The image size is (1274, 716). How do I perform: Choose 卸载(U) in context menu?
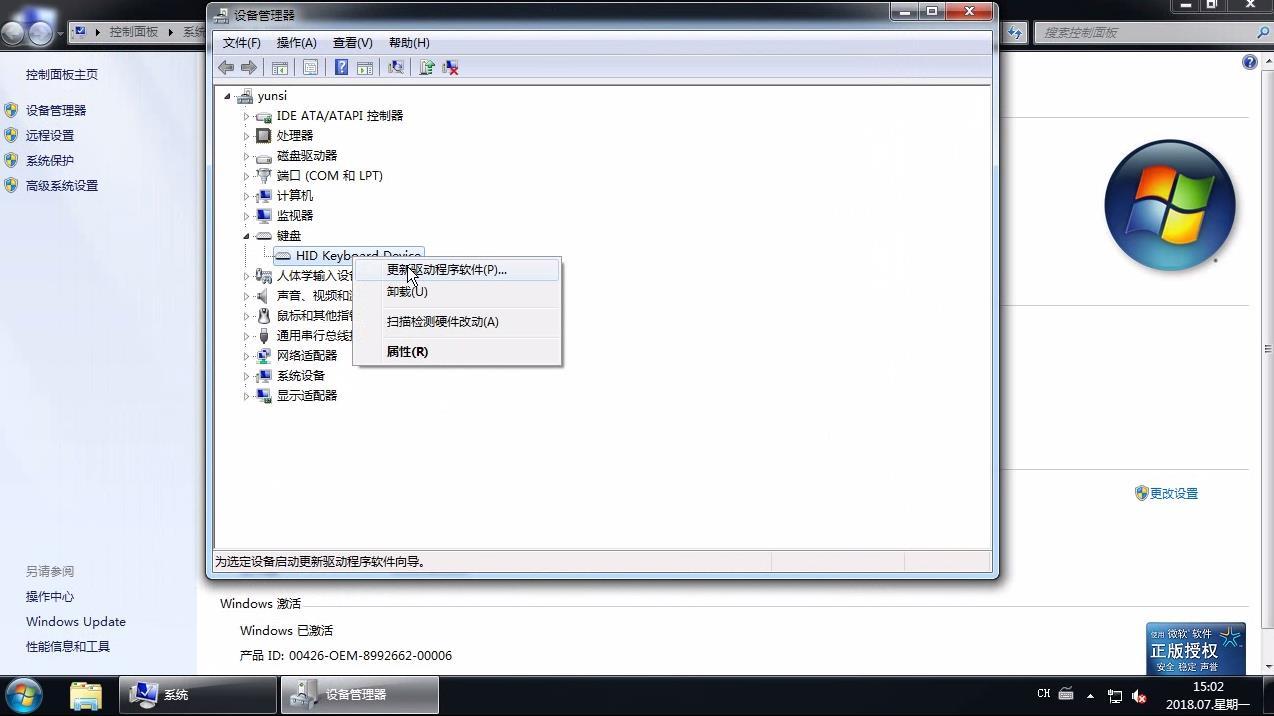457,292
